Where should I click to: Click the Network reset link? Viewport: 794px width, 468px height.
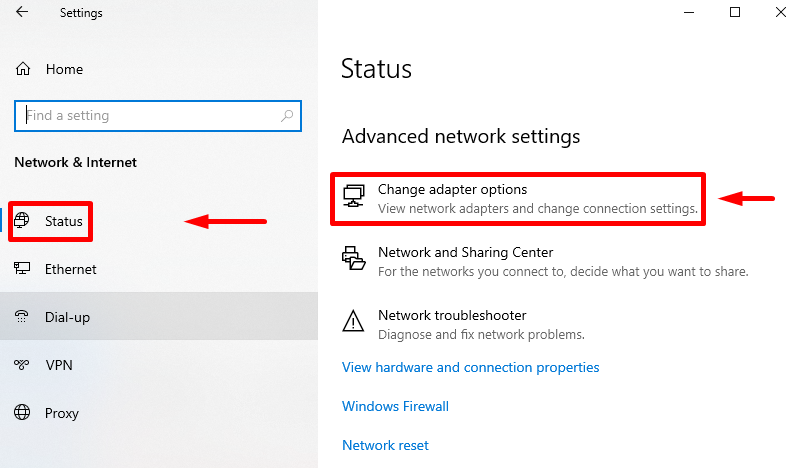point(385,445)
